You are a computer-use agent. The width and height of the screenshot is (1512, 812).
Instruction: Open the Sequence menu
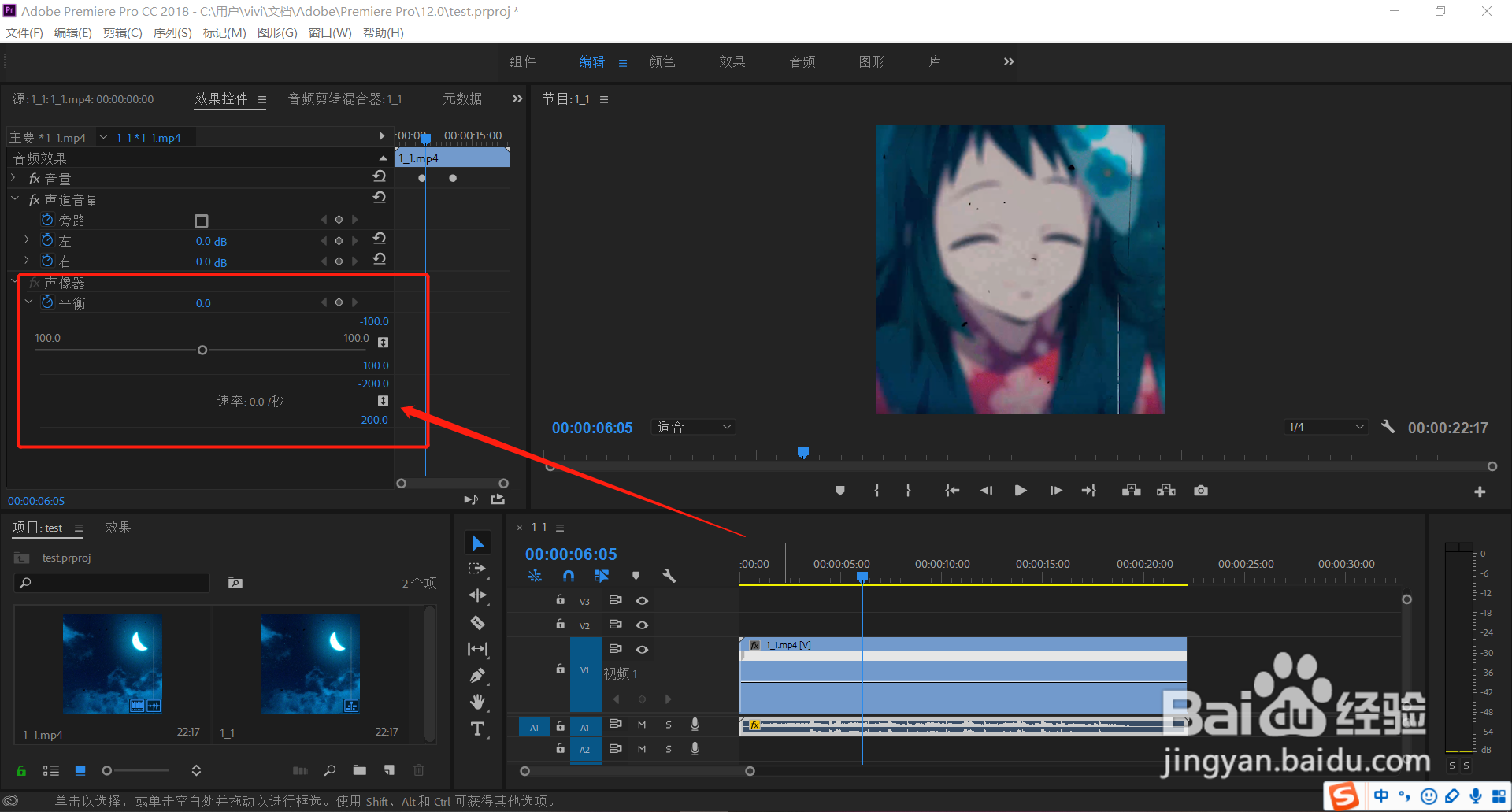pos(172,32)
